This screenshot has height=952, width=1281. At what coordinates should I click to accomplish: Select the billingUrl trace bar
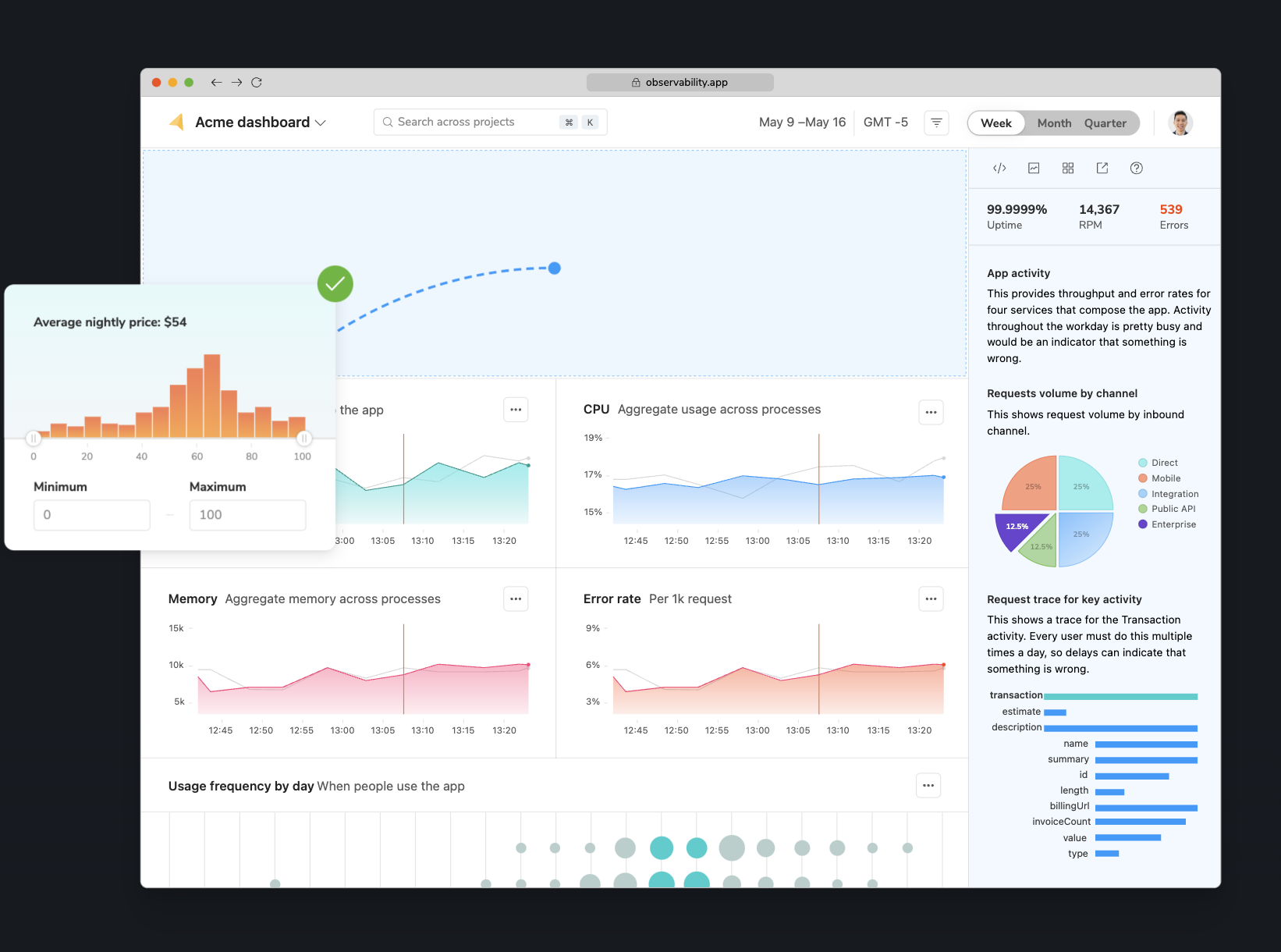[x=1146, y=808]
